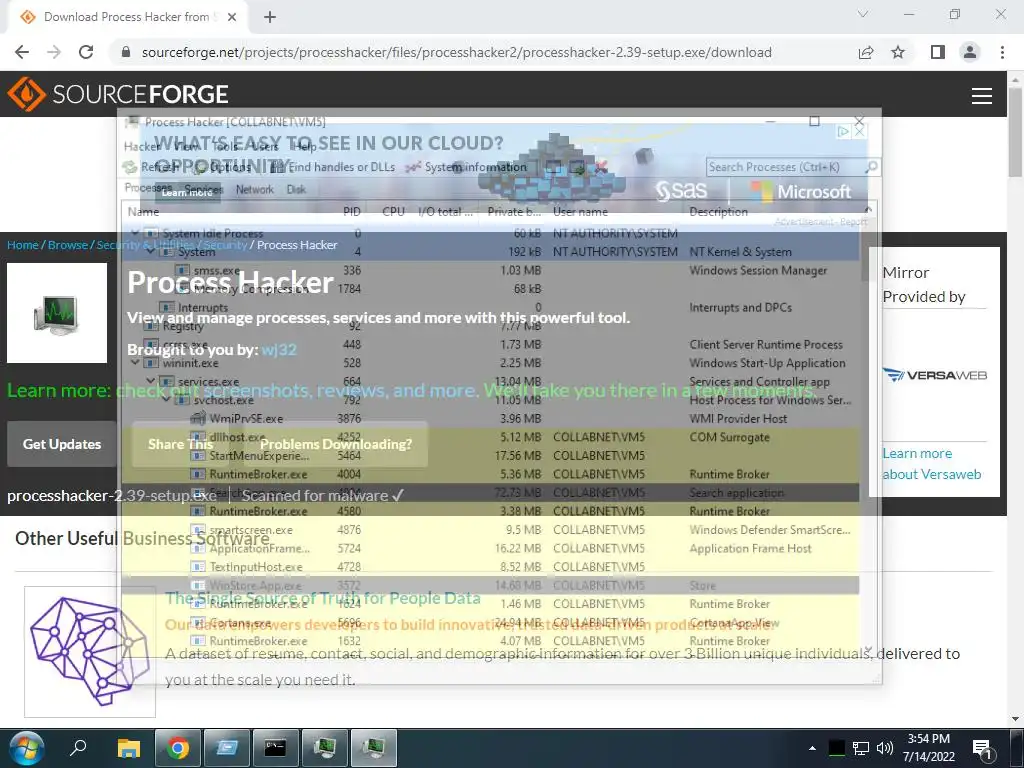Collapse the services.exe tree node
The image size is (1024, 768).
(151, 381)
